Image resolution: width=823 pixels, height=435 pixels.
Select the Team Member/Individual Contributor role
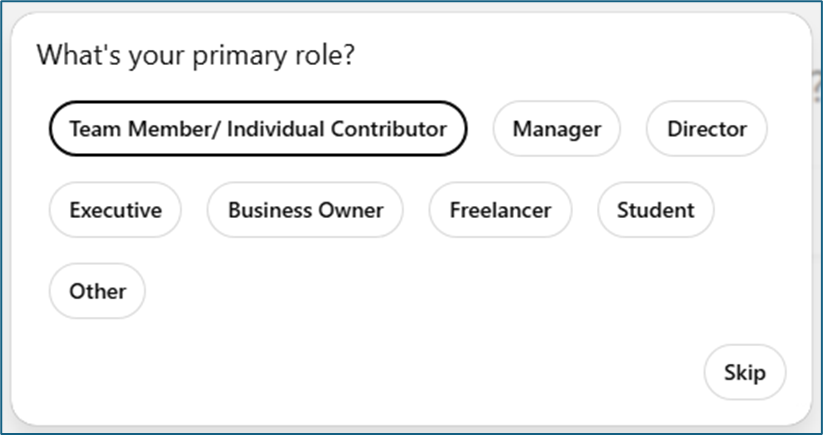tap(258, 129)
